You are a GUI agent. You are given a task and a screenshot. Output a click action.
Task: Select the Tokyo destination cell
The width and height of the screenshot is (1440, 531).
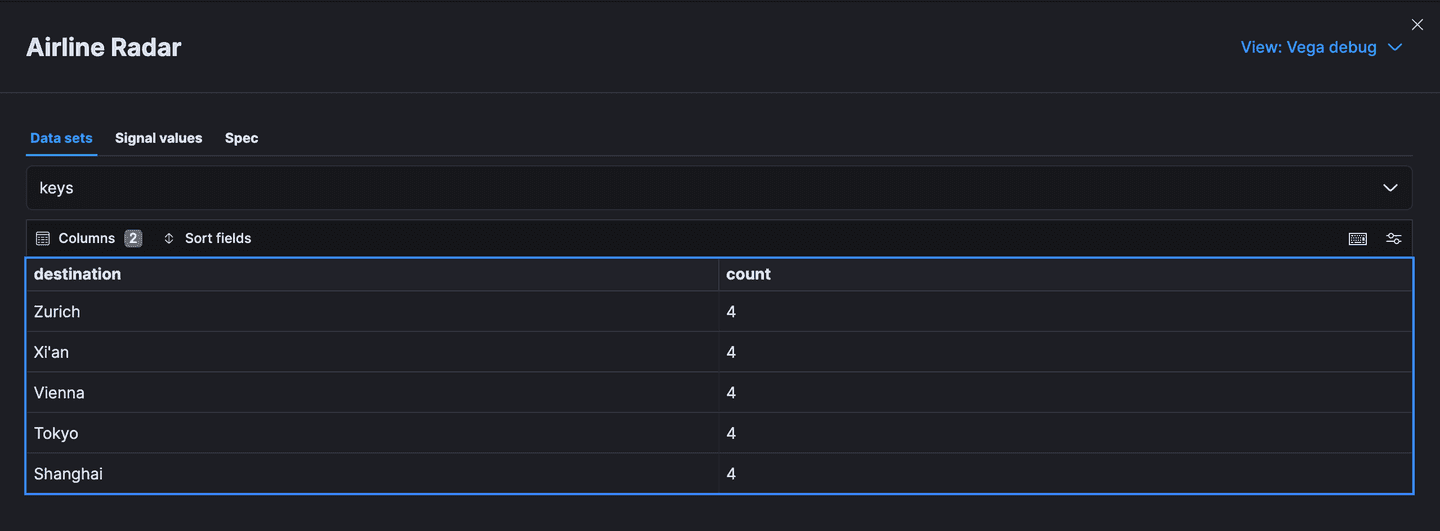pos(56,433)
